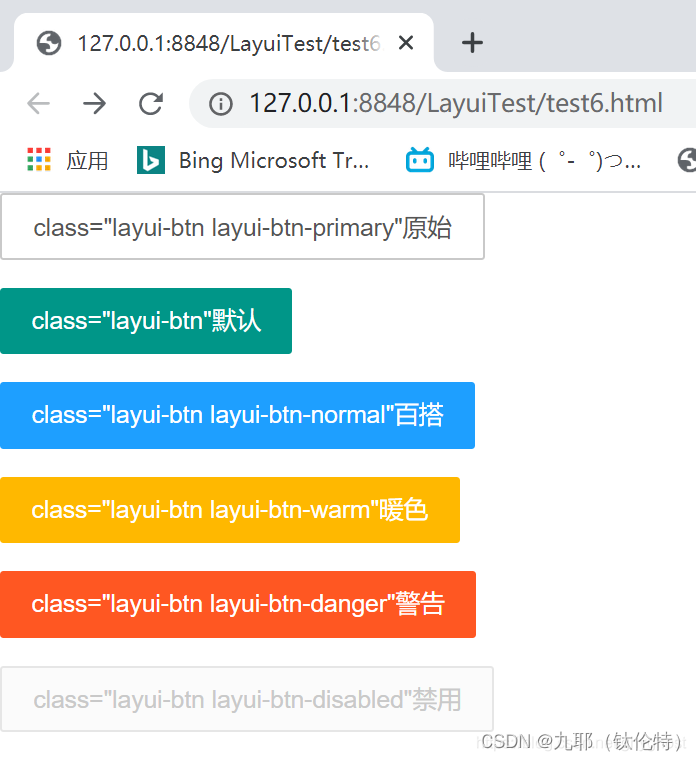Open the site information icon in address bar

221,104
